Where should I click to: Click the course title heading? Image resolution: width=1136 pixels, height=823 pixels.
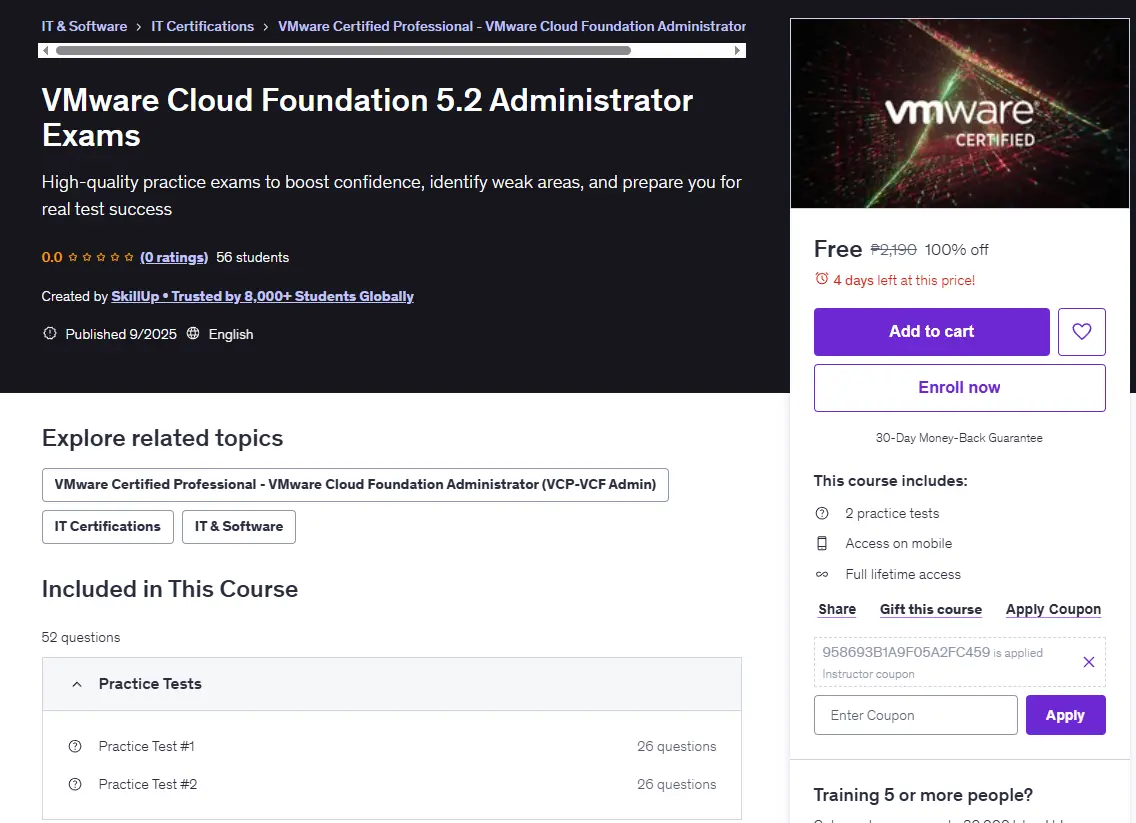pos(367,117)
